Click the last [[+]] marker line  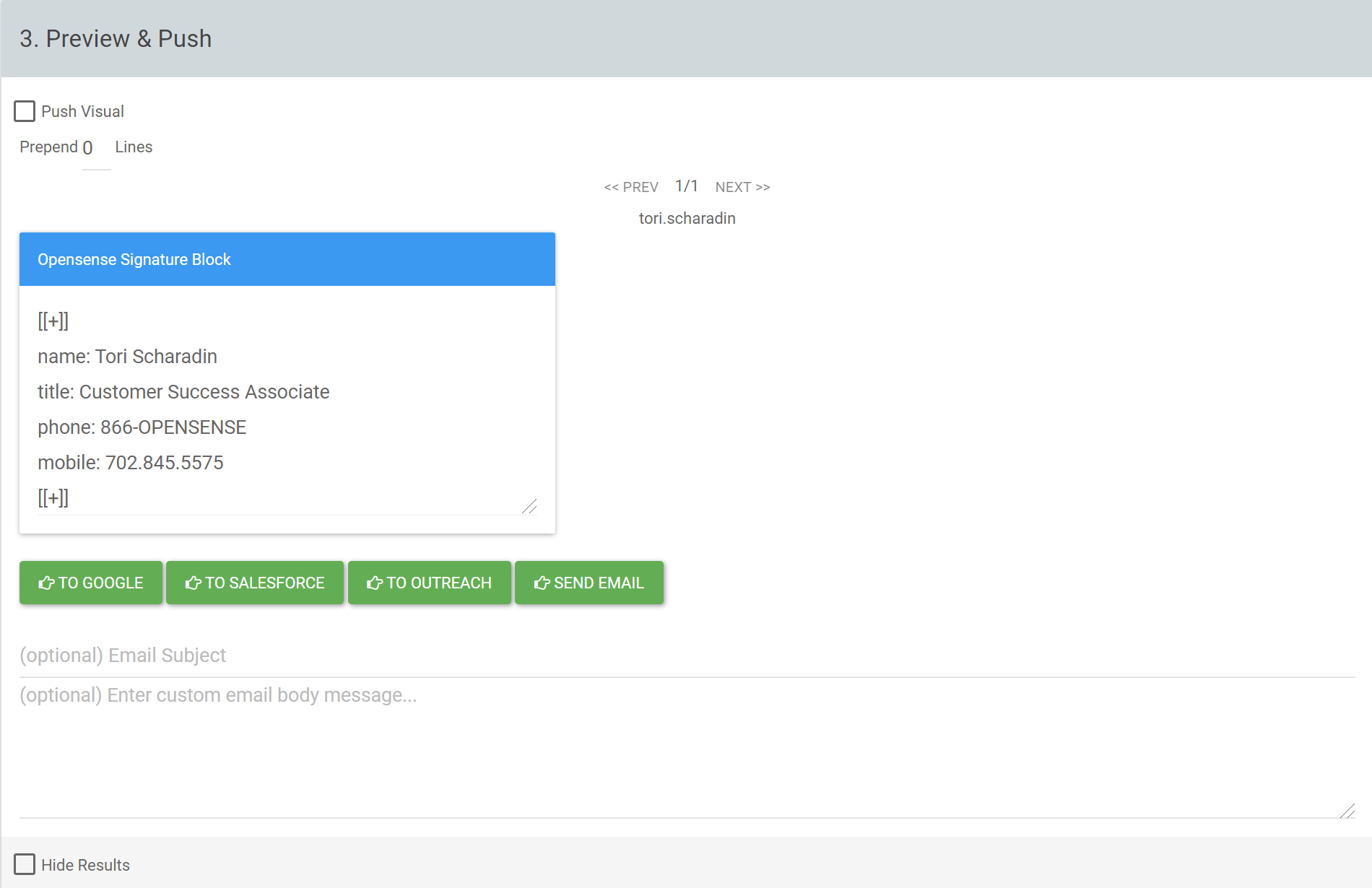[x=53, y=498]
